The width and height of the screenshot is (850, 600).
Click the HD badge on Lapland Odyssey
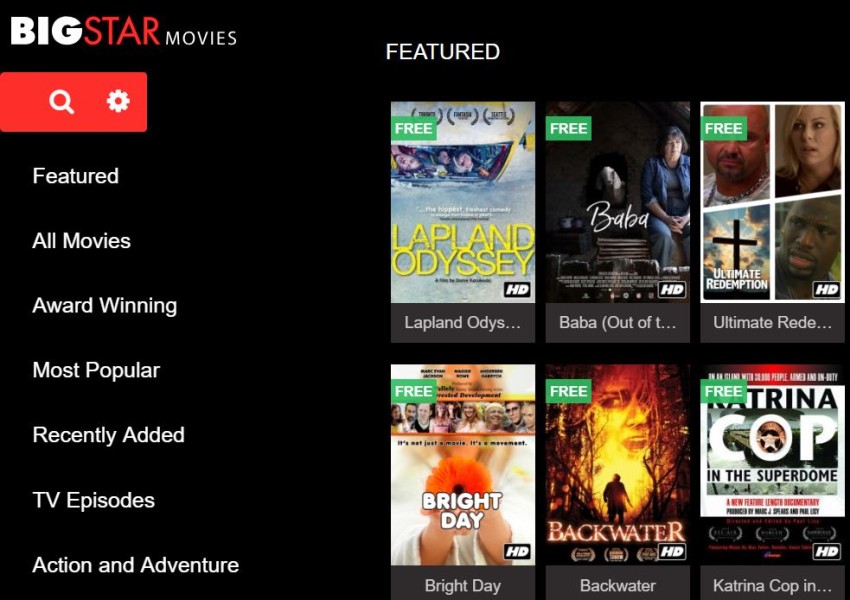517,289
